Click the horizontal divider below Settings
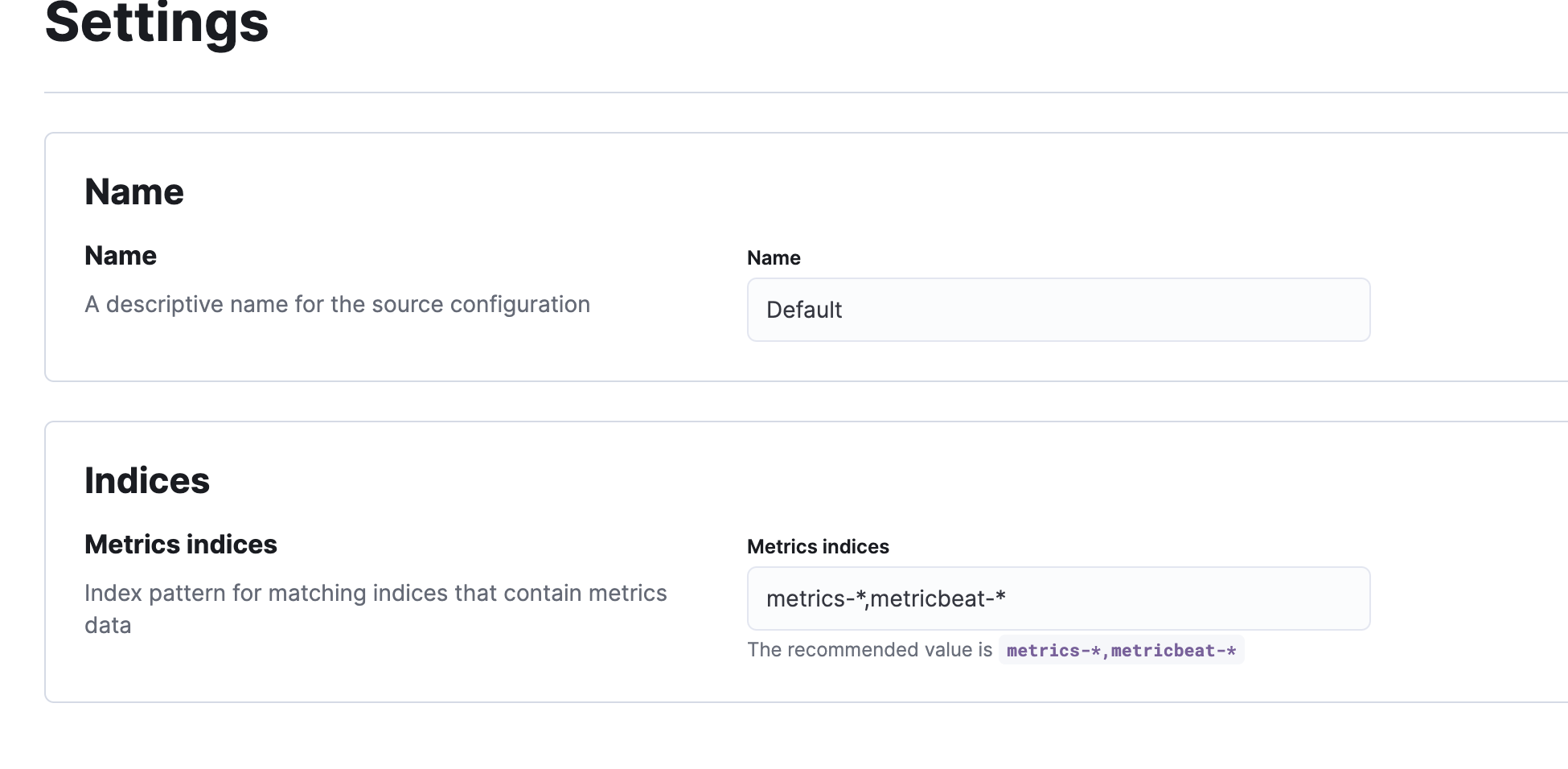 (784, 92)
